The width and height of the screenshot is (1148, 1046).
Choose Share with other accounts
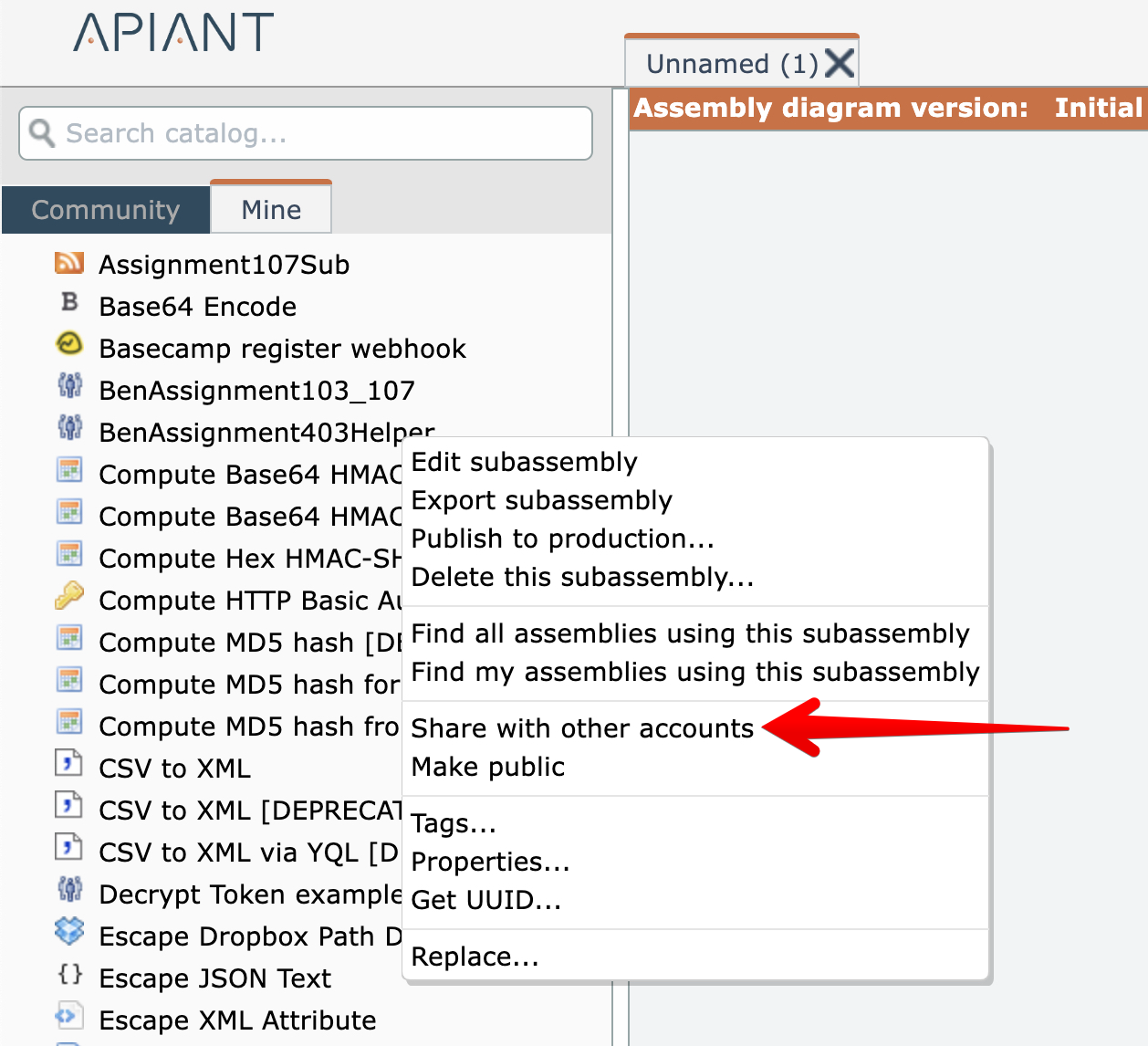582,728
